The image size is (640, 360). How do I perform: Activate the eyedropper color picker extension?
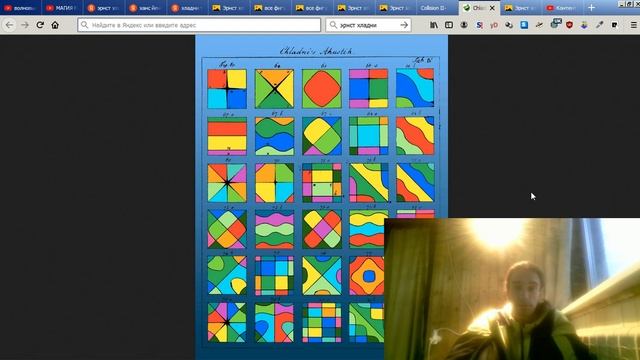click(599, 25)
